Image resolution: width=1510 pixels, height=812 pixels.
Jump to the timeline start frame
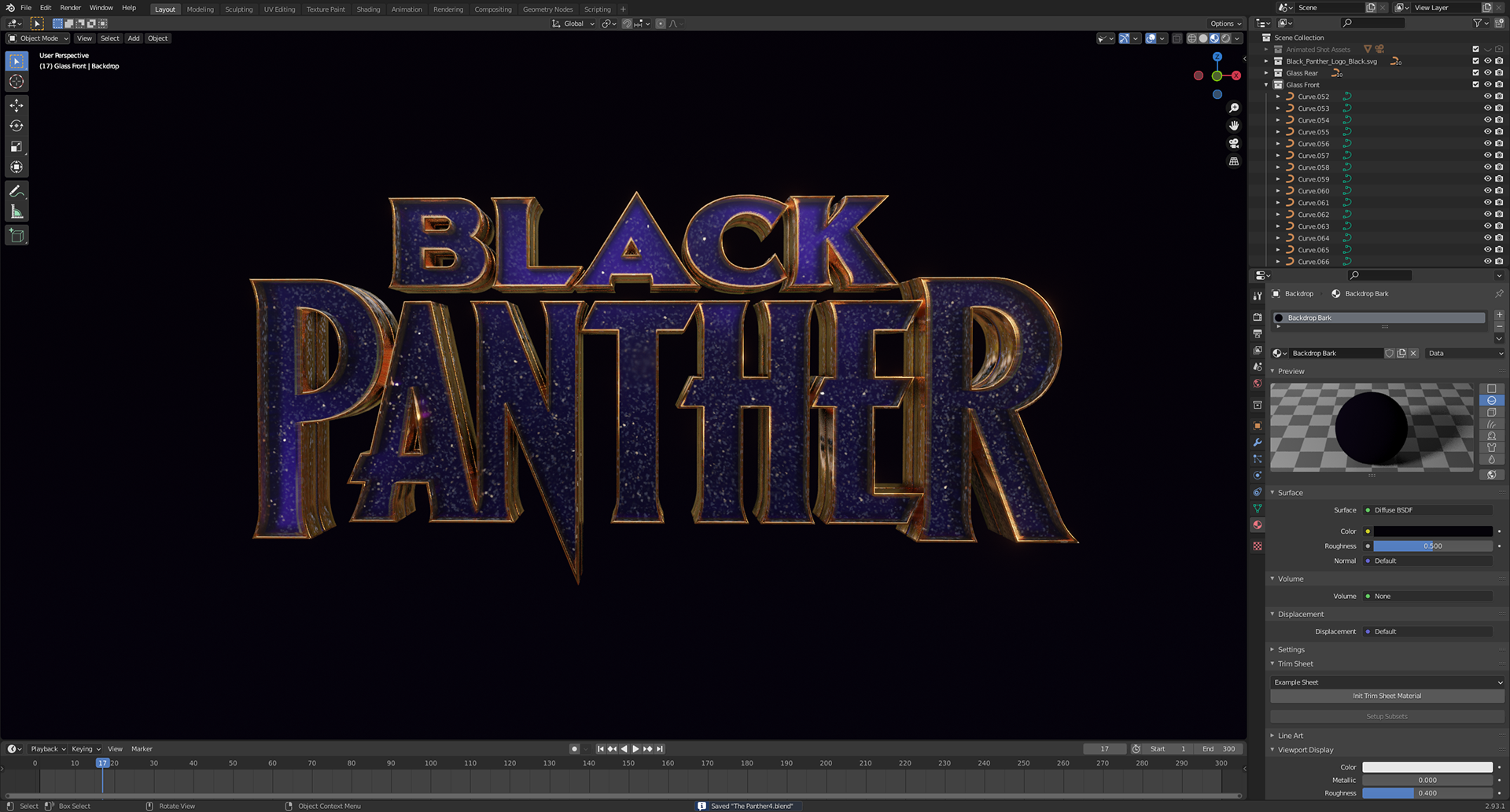point(601,749)
